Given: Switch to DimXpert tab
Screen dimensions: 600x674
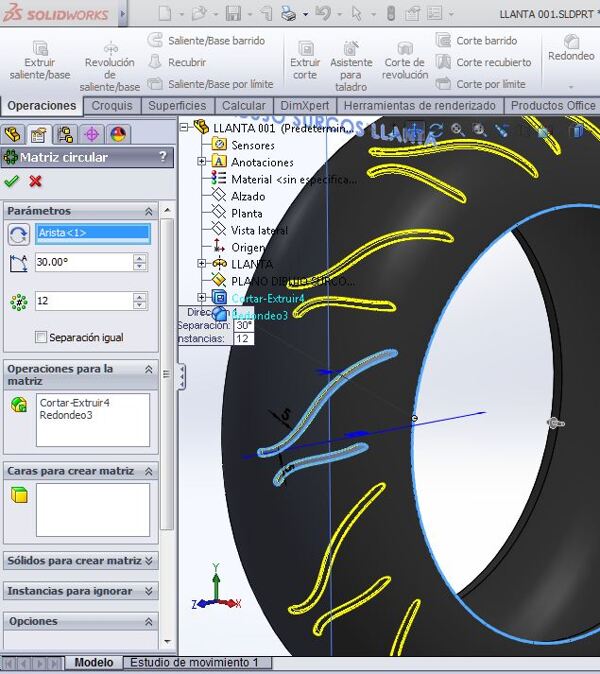Looking at the screenshot, I should coord(305,106).
